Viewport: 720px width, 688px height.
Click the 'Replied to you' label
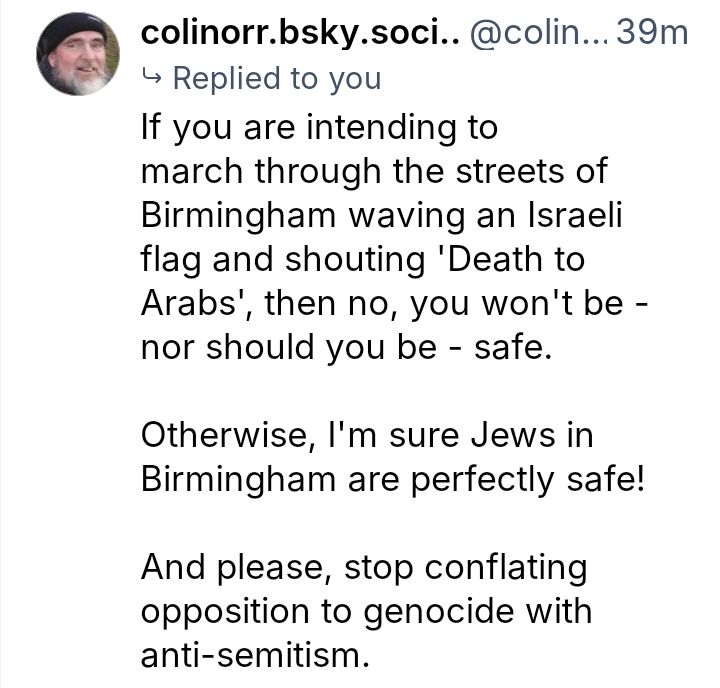tap(276, 78)
